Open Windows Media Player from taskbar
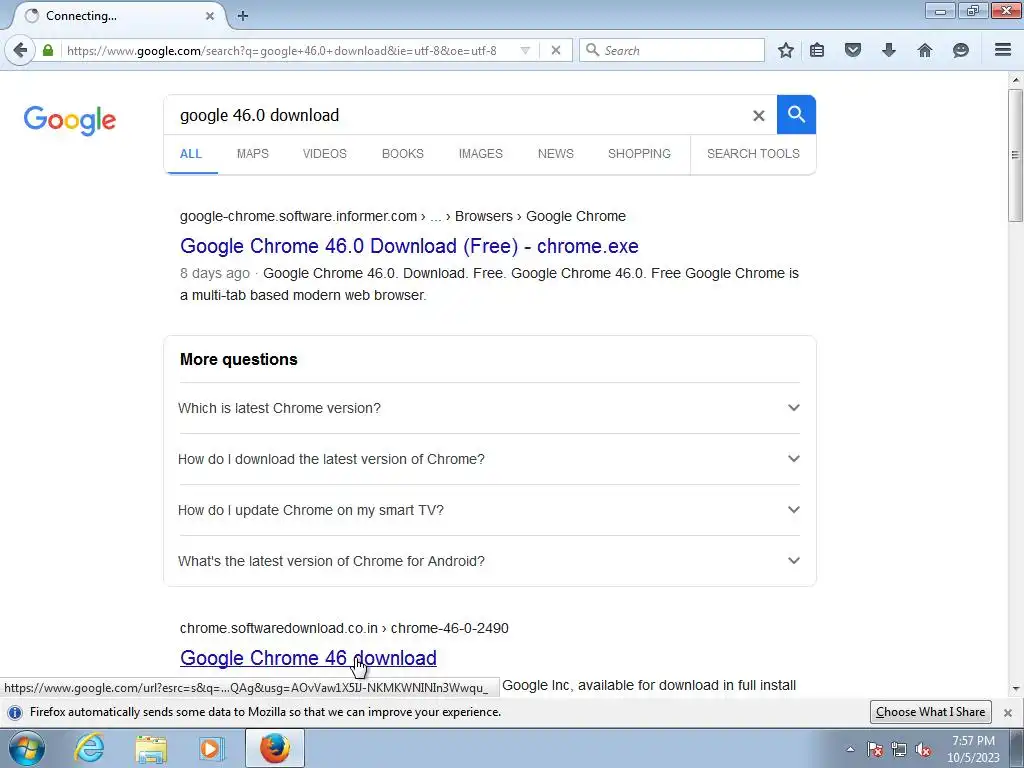The height and width of the screenshot is (768, 1024). (212, 748)
